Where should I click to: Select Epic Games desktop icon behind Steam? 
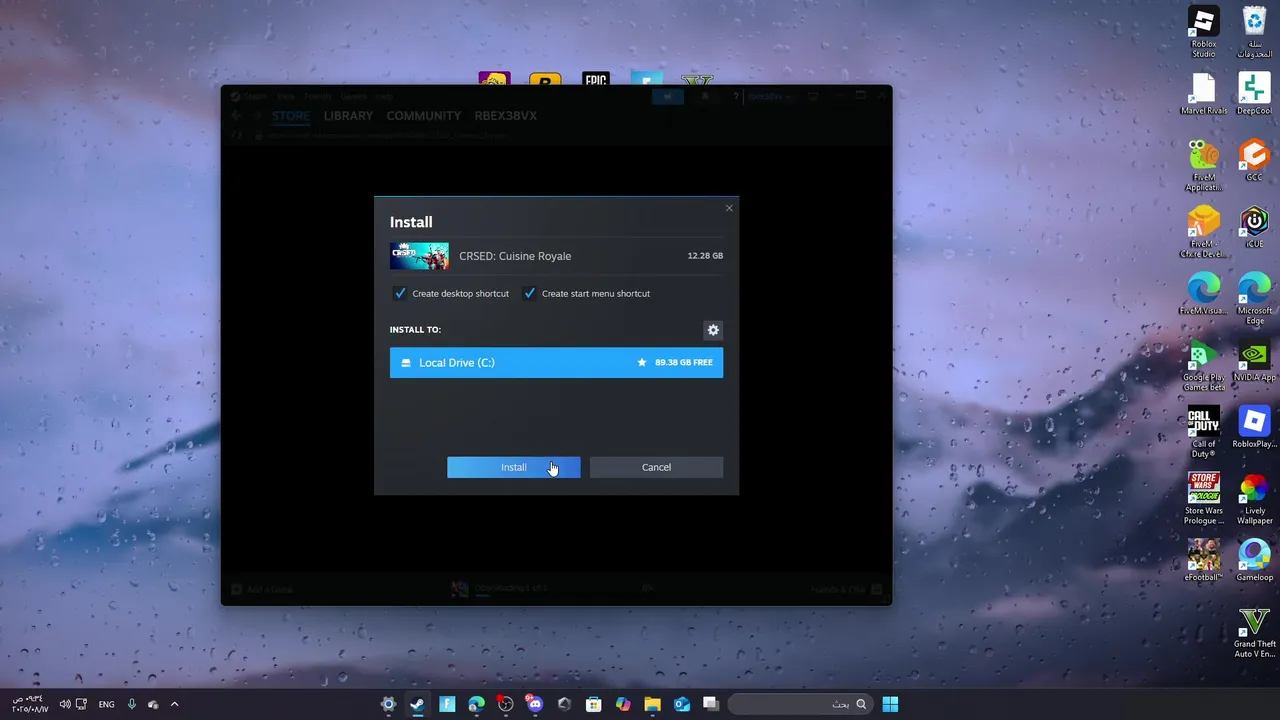click(x=596, y=80)
